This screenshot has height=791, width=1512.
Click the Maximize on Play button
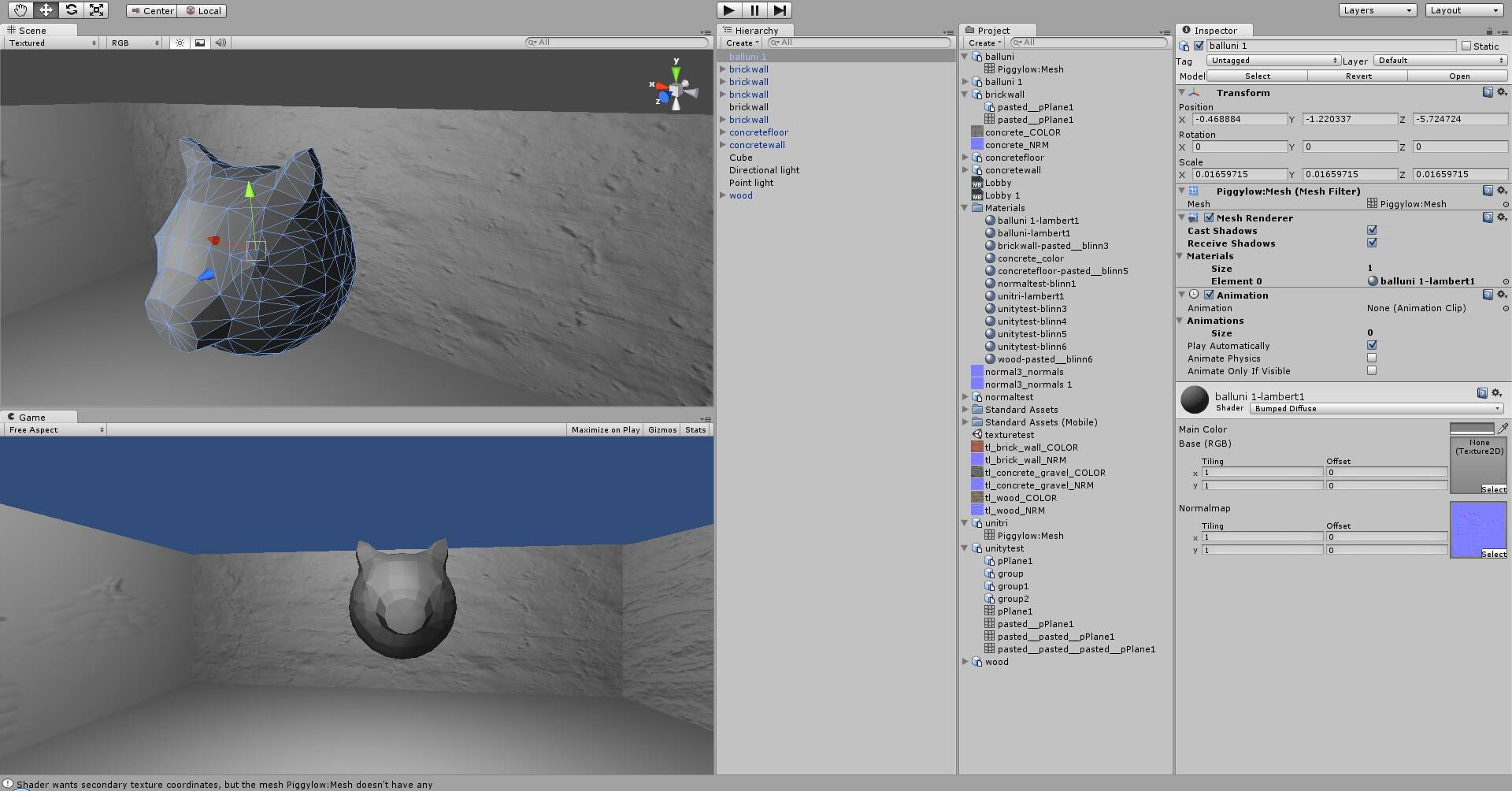coord(605,429)
